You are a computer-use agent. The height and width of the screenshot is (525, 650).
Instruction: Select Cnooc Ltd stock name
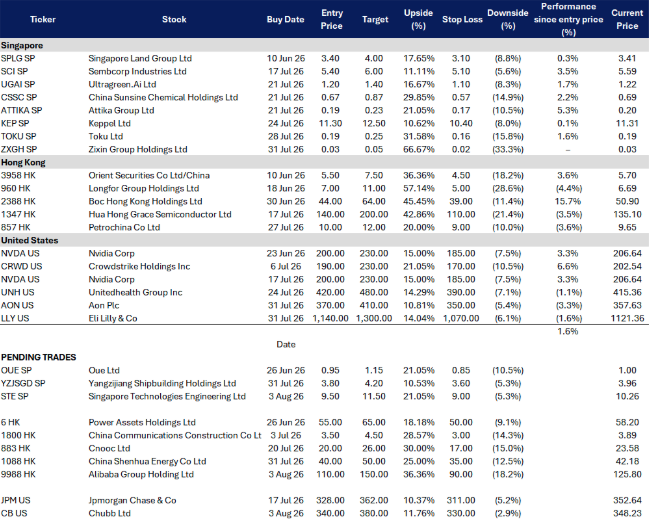tap(109, 448)
